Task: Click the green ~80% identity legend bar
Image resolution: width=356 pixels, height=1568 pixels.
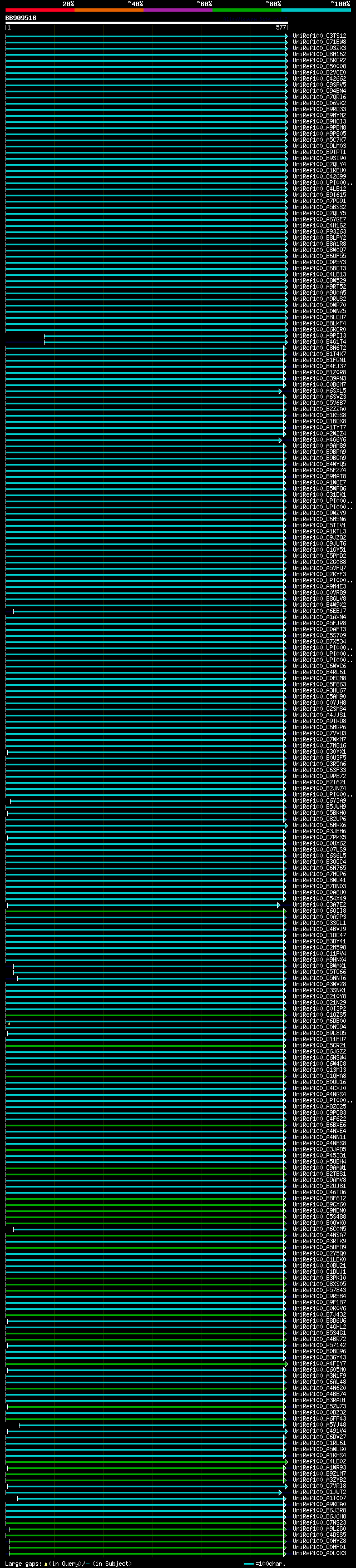Action: (247, 10)
